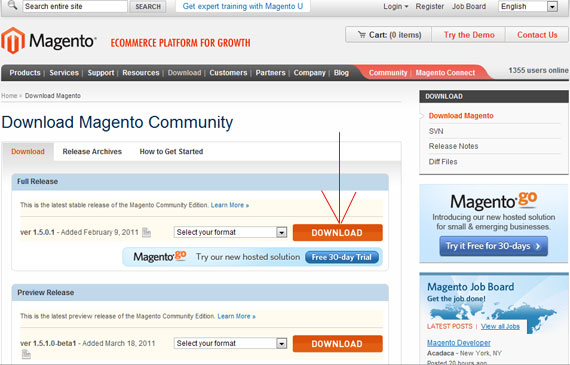Open Release Notes sidebar link
The image size is (570, 365).
(453, 146)
